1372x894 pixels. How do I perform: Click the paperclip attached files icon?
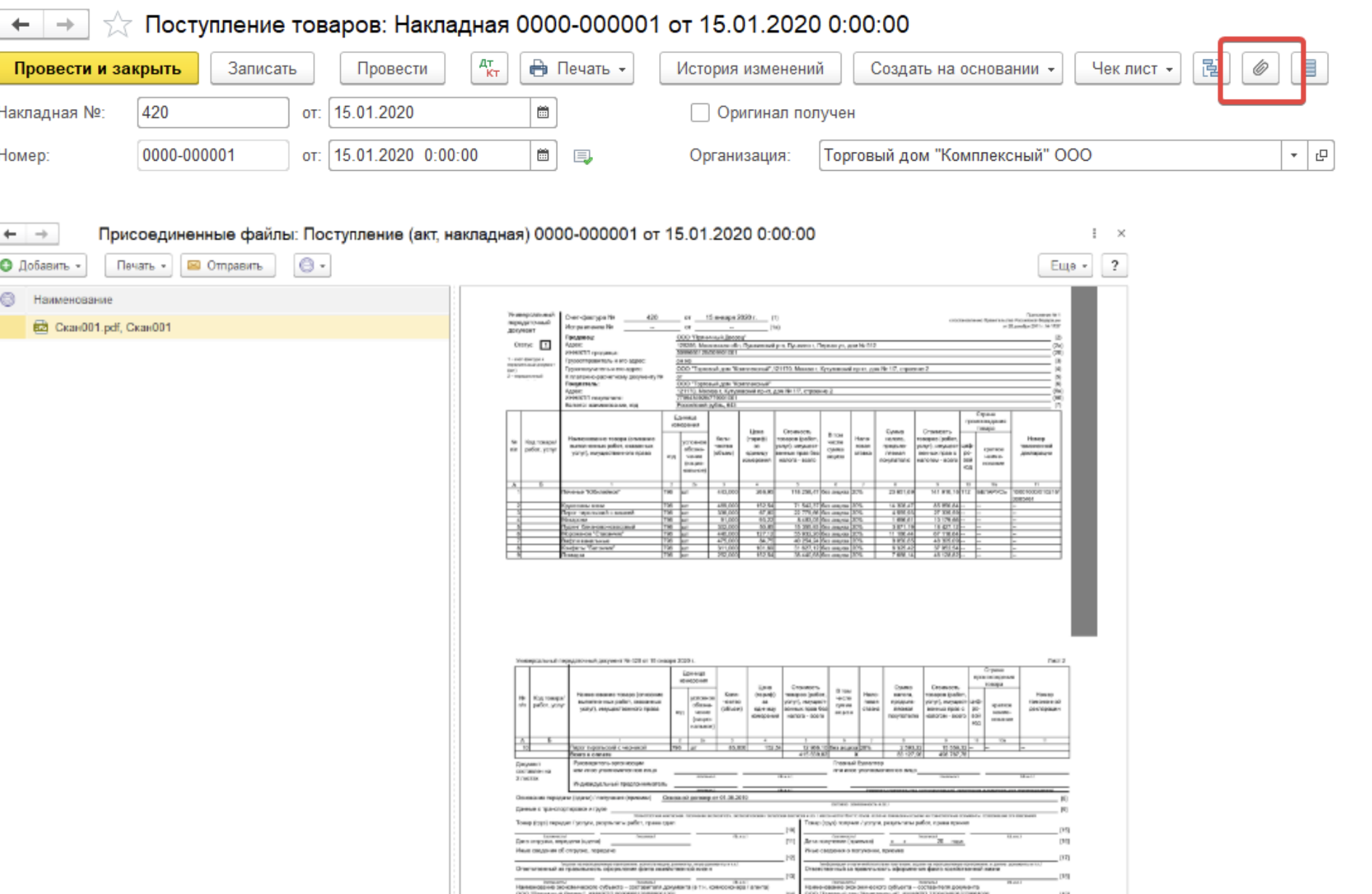(x=1260, y=68)
